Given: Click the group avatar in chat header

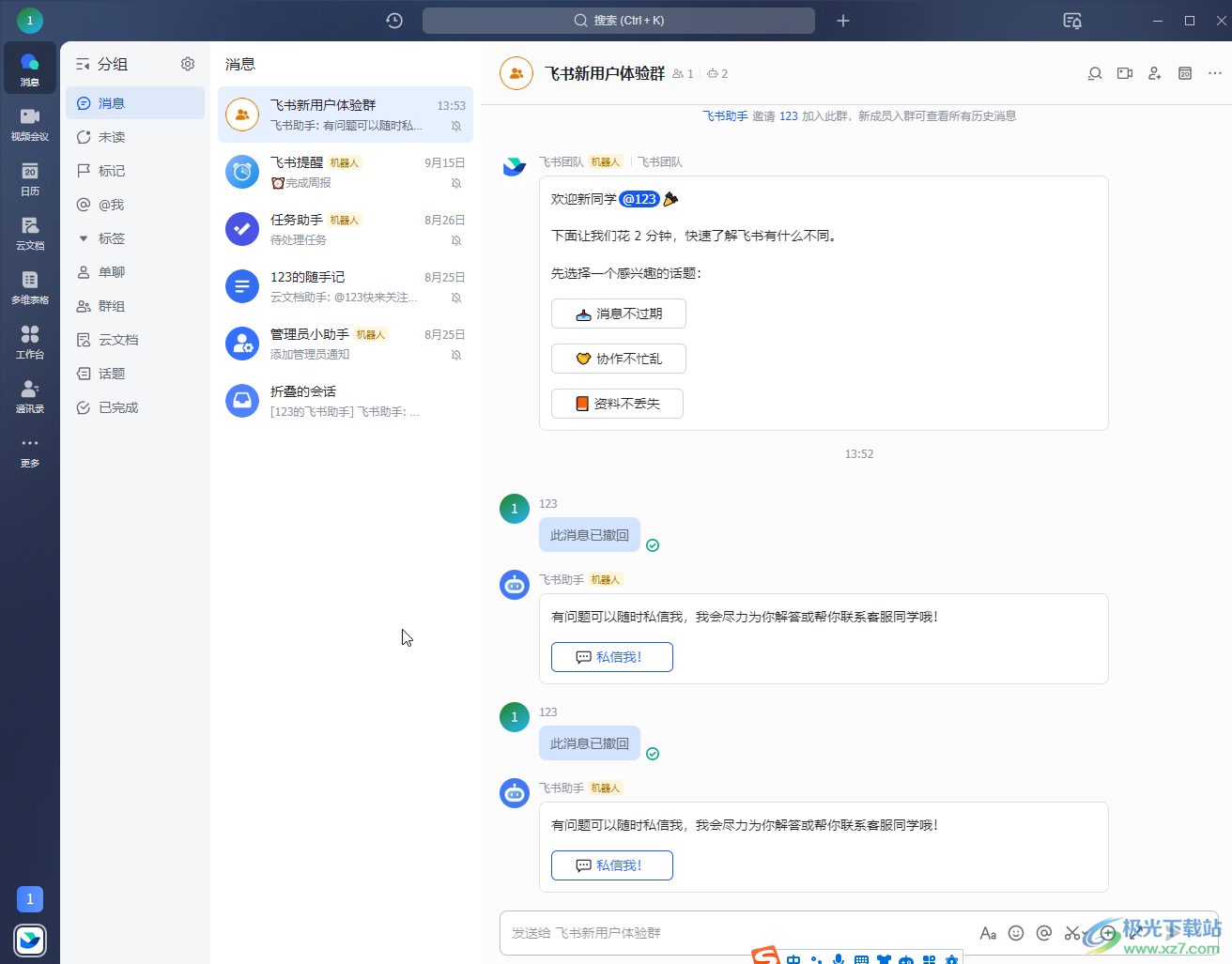Looking at the screenshot, I should [516, 73].
